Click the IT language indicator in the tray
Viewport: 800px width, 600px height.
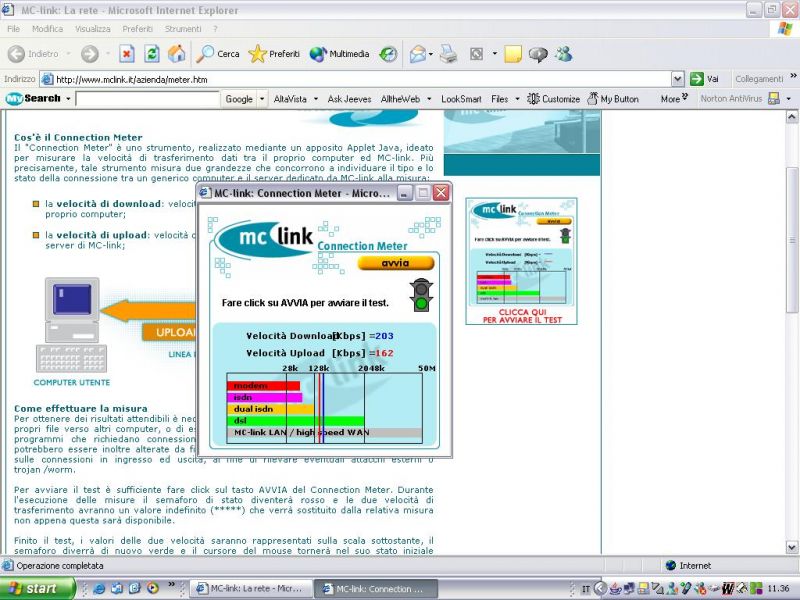pos(586,589)
